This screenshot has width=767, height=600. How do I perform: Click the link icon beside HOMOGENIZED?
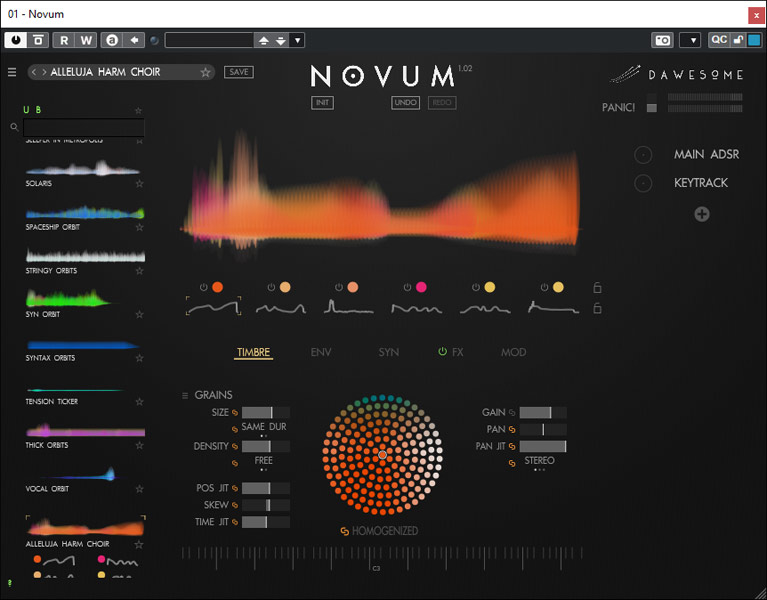pos(345,531)
